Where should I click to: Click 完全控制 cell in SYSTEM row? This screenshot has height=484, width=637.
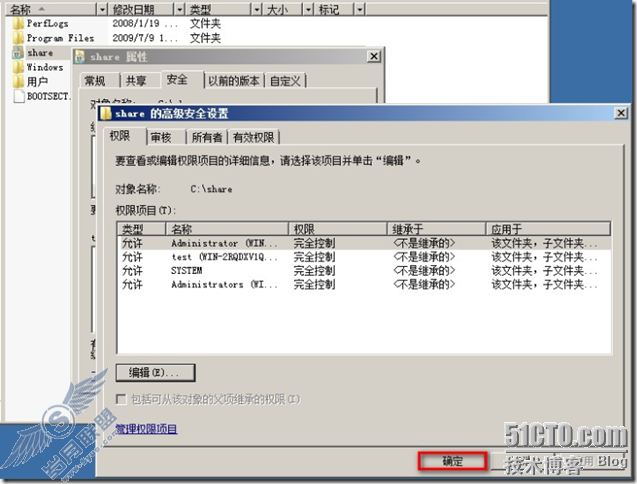(x=314, y=271)
